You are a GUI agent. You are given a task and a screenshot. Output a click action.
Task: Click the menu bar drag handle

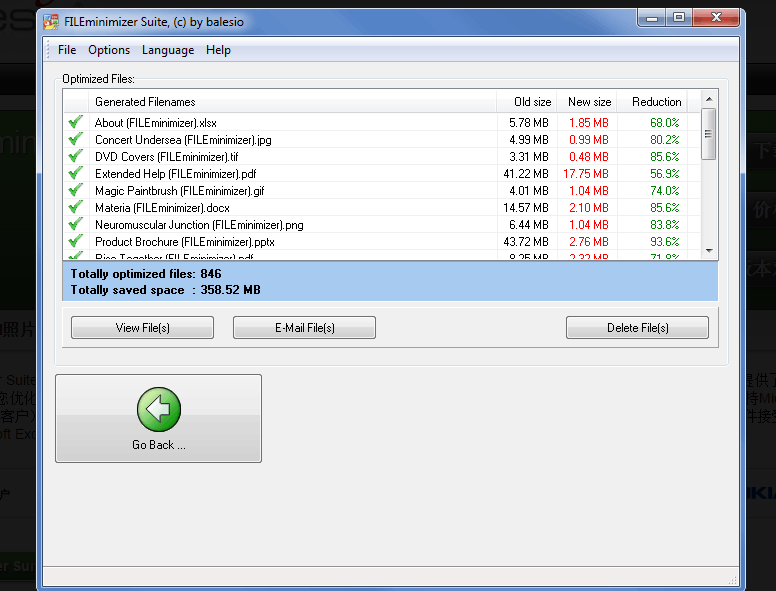(x=48, y=50)
